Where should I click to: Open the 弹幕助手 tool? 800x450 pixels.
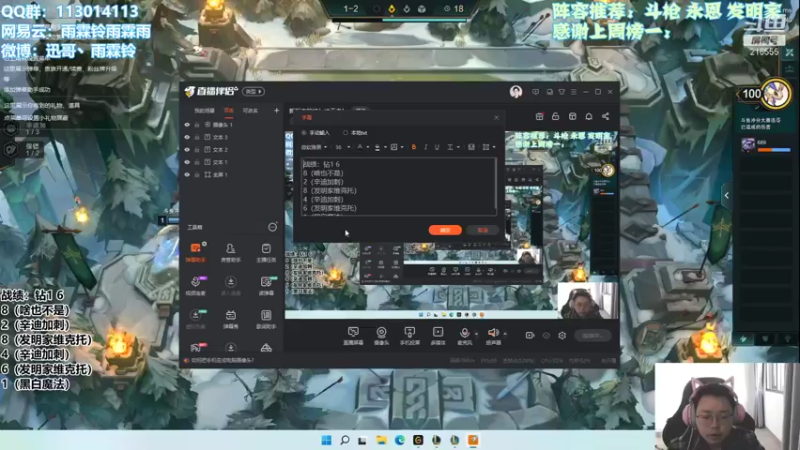click(195, 253)
